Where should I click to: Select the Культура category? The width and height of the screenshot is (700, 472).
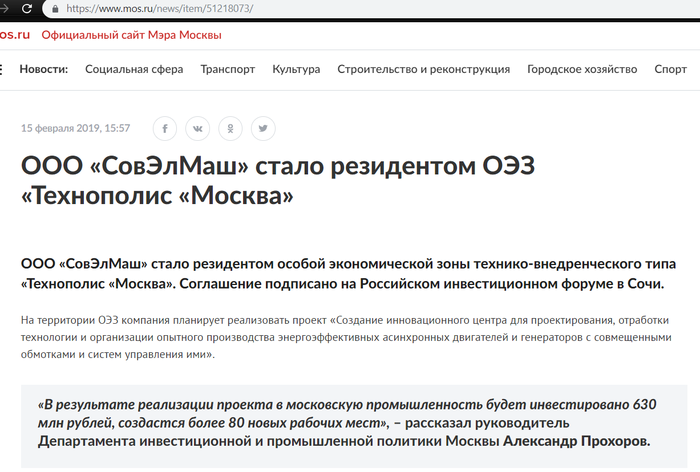coord(296,70)
